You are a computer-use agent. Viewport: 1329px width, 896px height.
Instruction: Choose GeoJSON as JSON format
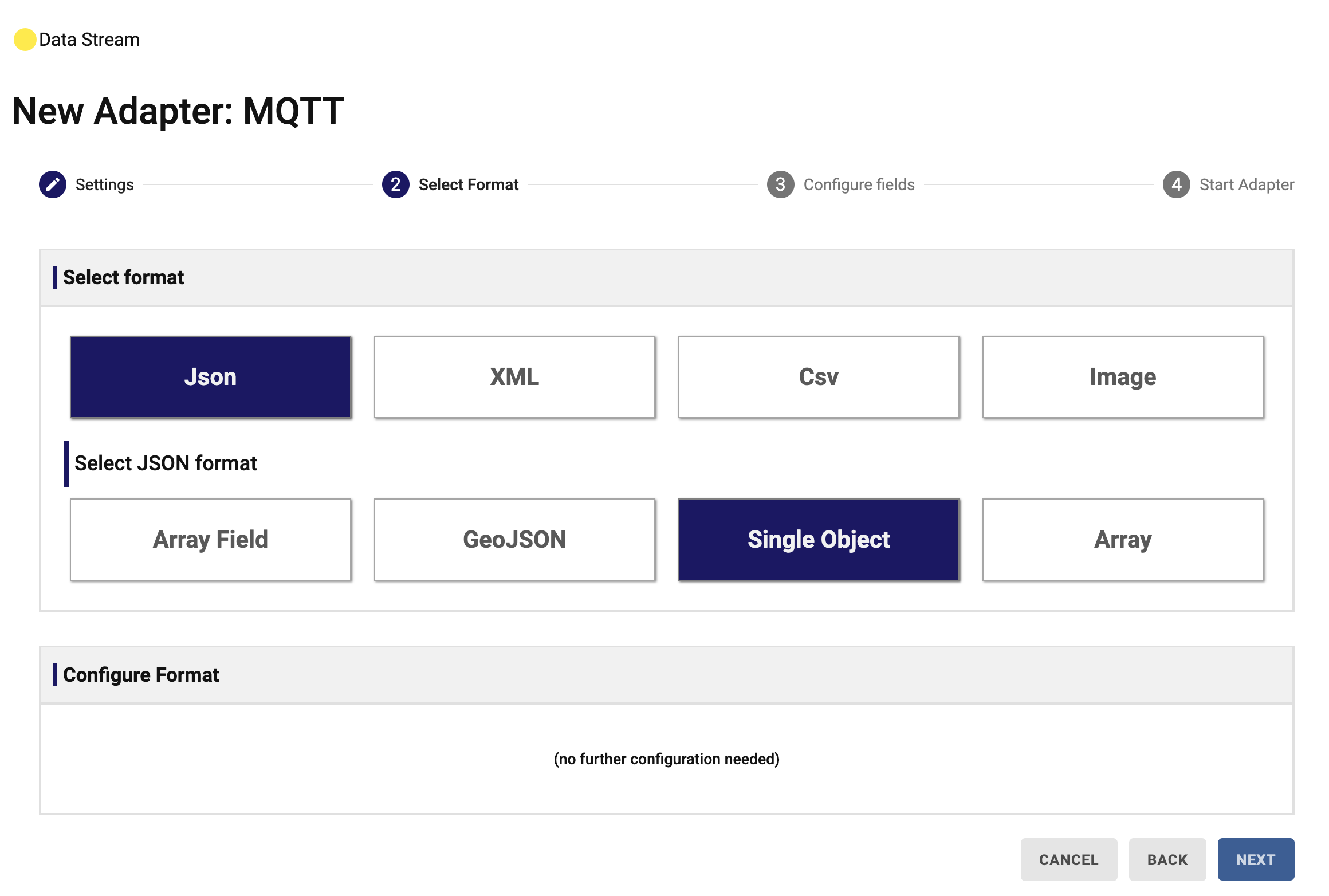coord(514,540)
